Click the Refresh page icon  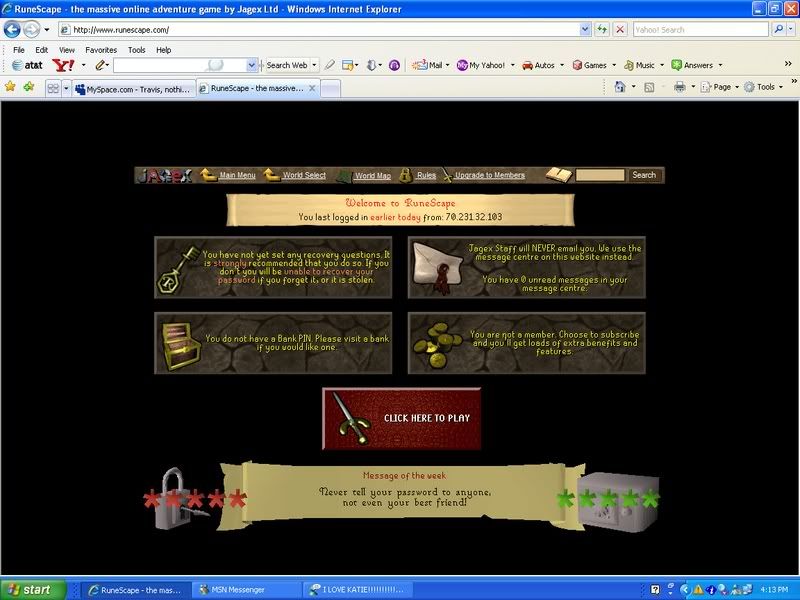602,30
